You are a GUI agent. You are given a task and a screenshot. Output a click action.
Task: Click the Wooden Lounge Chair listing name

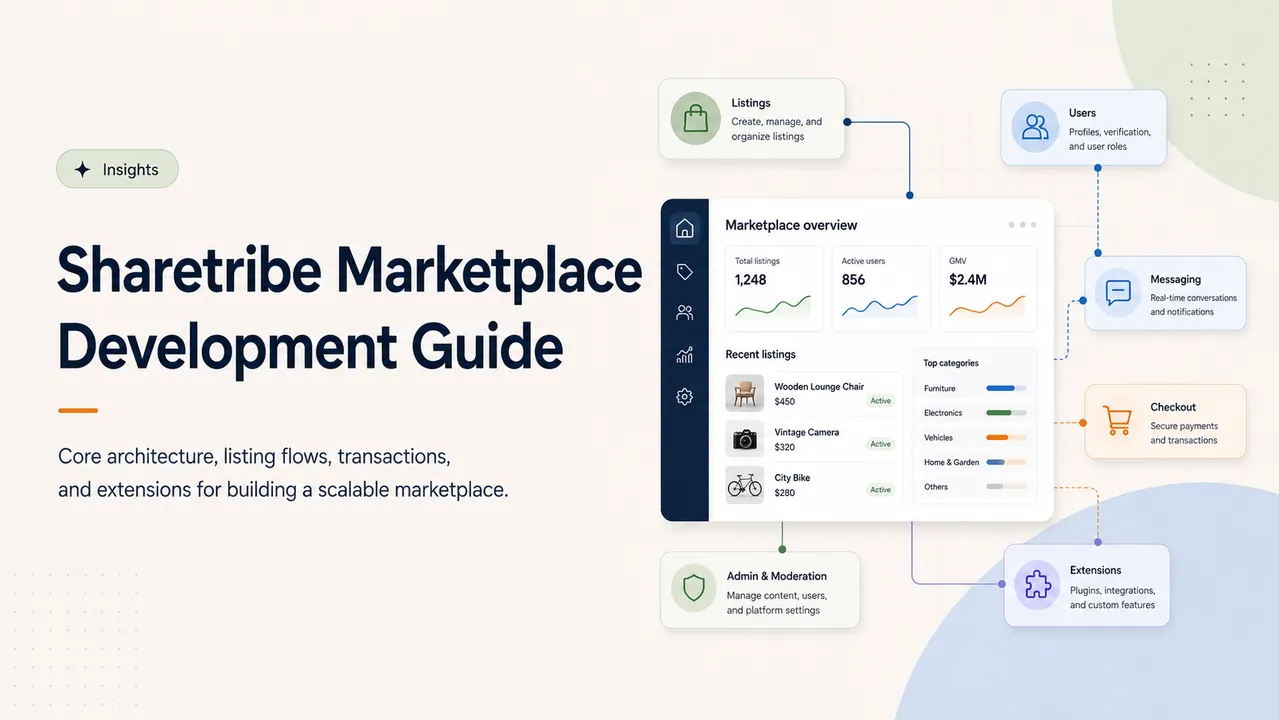819,386
